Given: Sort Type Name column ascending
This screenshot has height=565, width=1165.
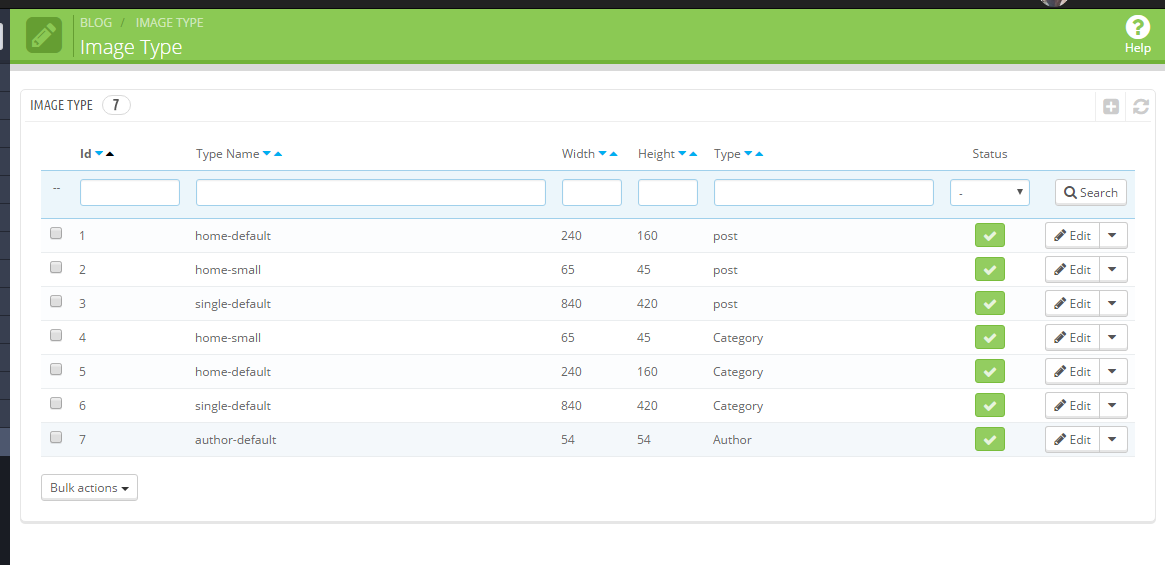Looking at the screenshot, I should (x=278, y=154).
